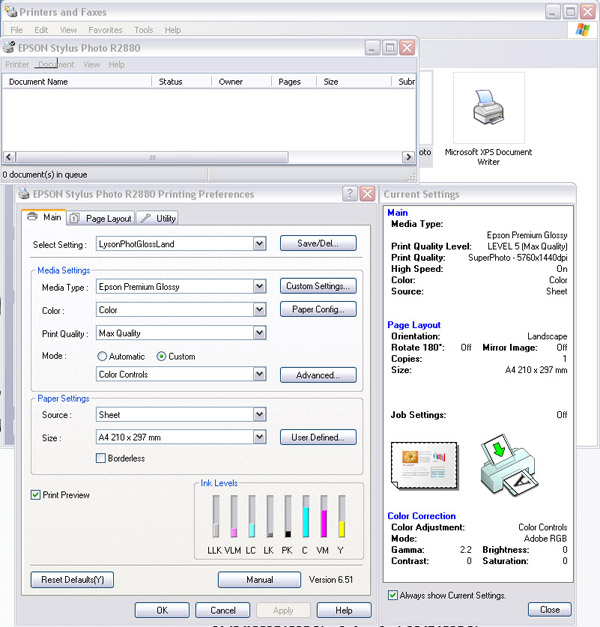Open the Print Quality dropdown
The height and width of the screenshot is (627, 600).
click(260, 333)
